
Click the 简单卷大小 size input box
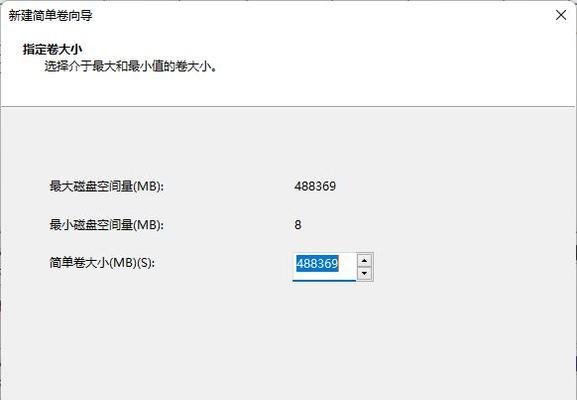coord(325,267)
